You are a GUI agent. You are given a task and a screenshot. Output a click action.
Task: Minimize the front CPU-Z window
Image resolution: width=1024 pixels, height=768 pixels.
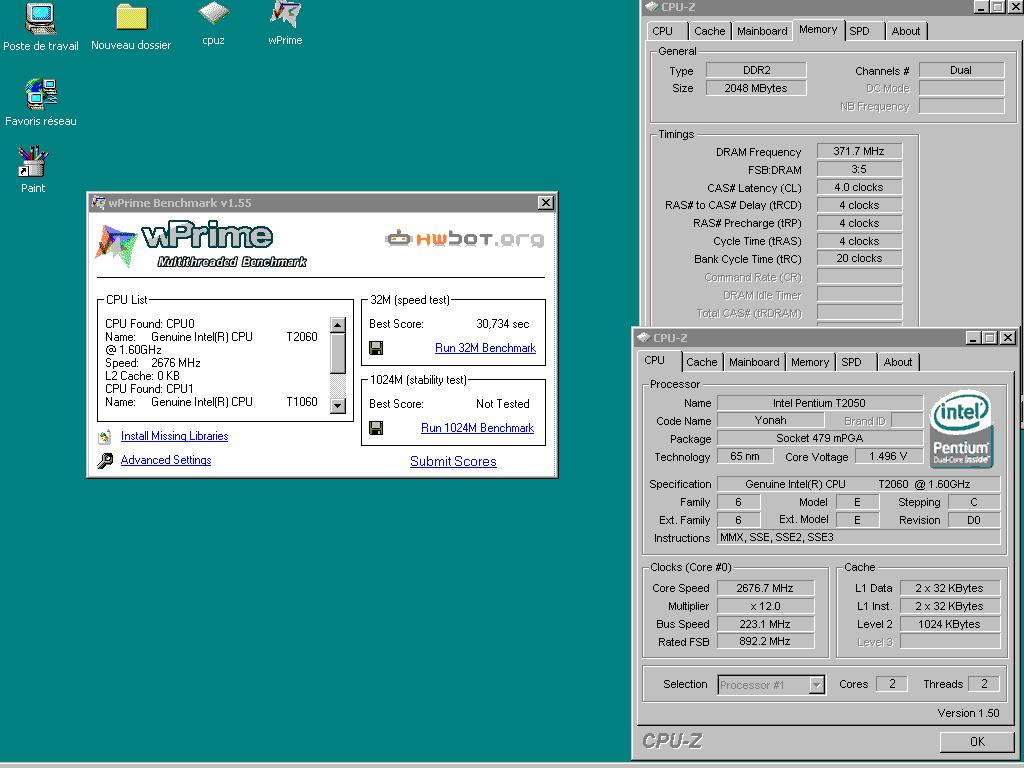[x=974, y=338]
